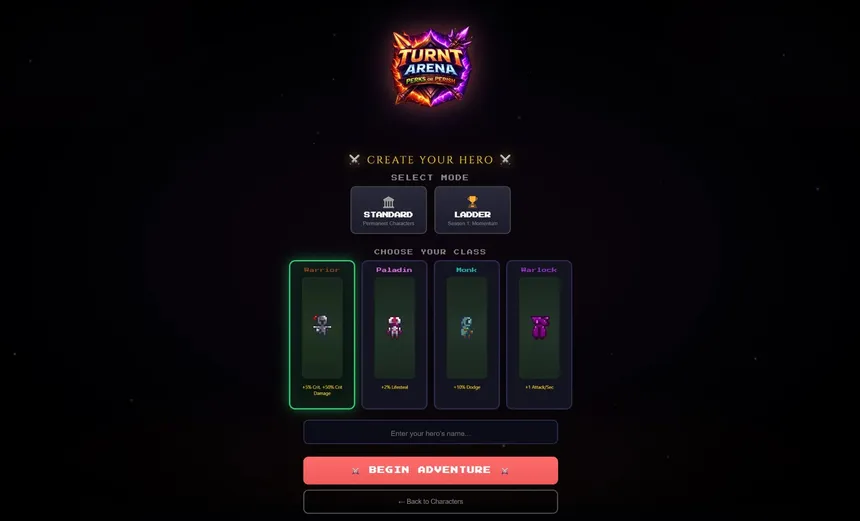The height and width of the screenshot is (521, 860).
Task: Click crossed swords right of Create Your Hero
Action: pos(505,160)
